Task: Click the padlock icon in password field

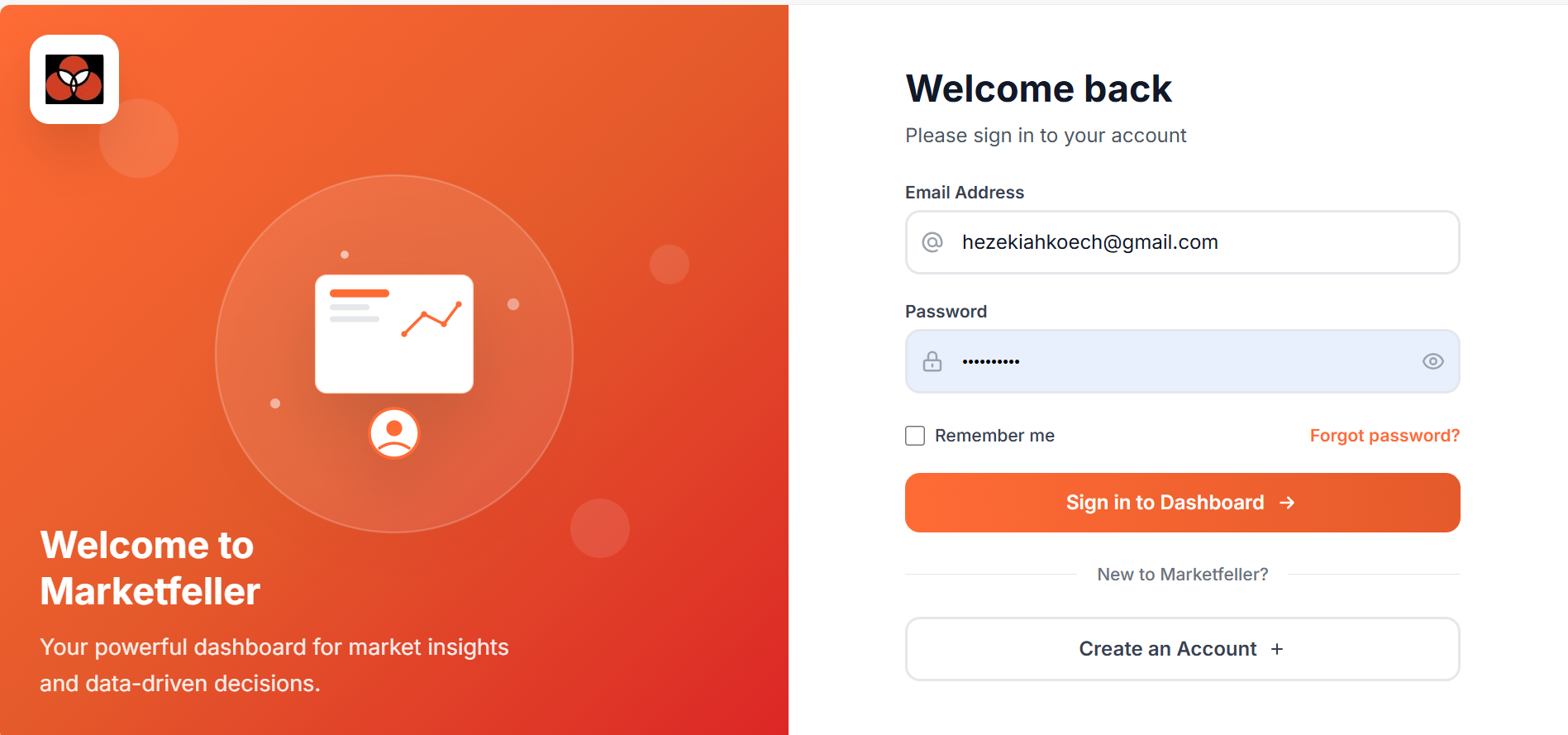Action: (x=932, y=361)
